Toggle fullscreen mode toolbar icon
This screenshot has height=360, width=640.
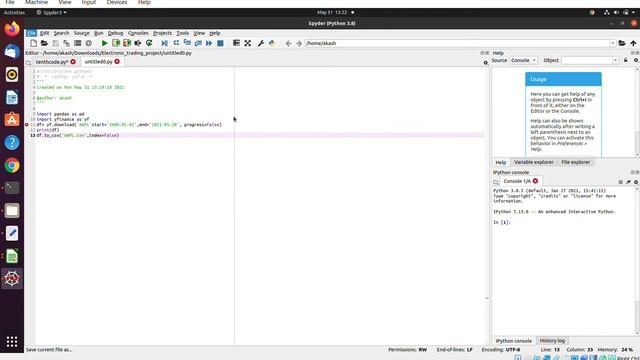click(x=247, y=43)
